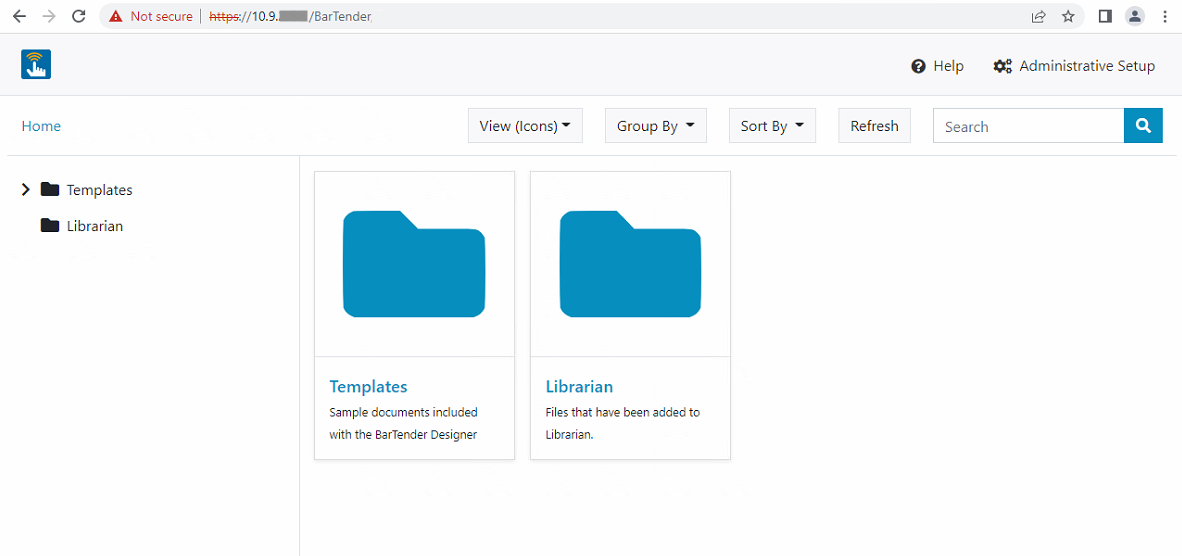Open the large Templates folder icon
The image size is (1182, 556).
[414, 264]
